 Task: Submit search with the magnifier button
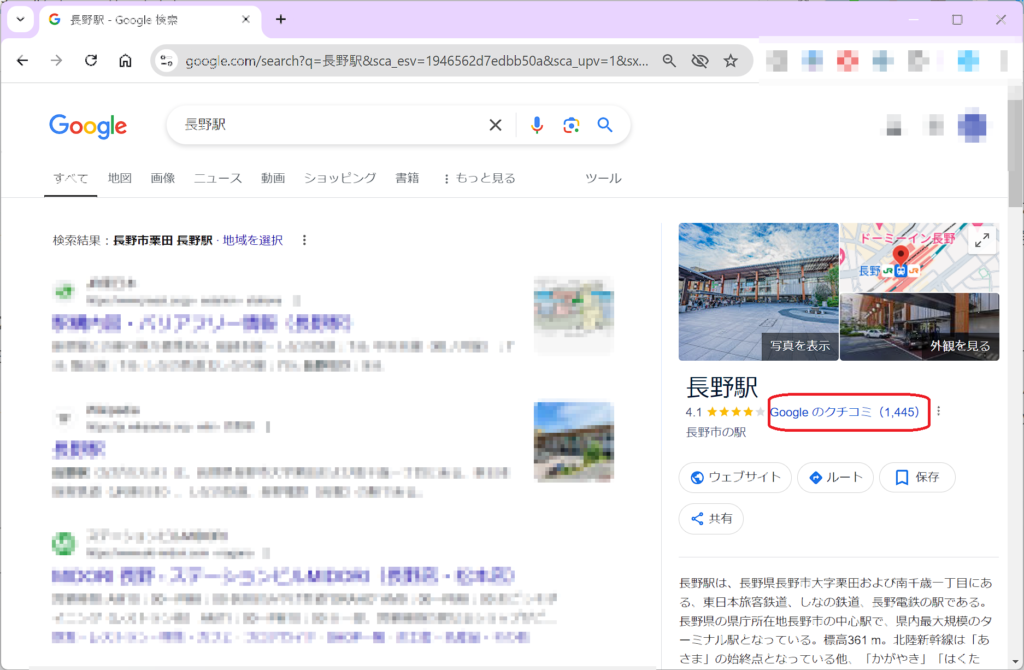(x=605, y=125)
